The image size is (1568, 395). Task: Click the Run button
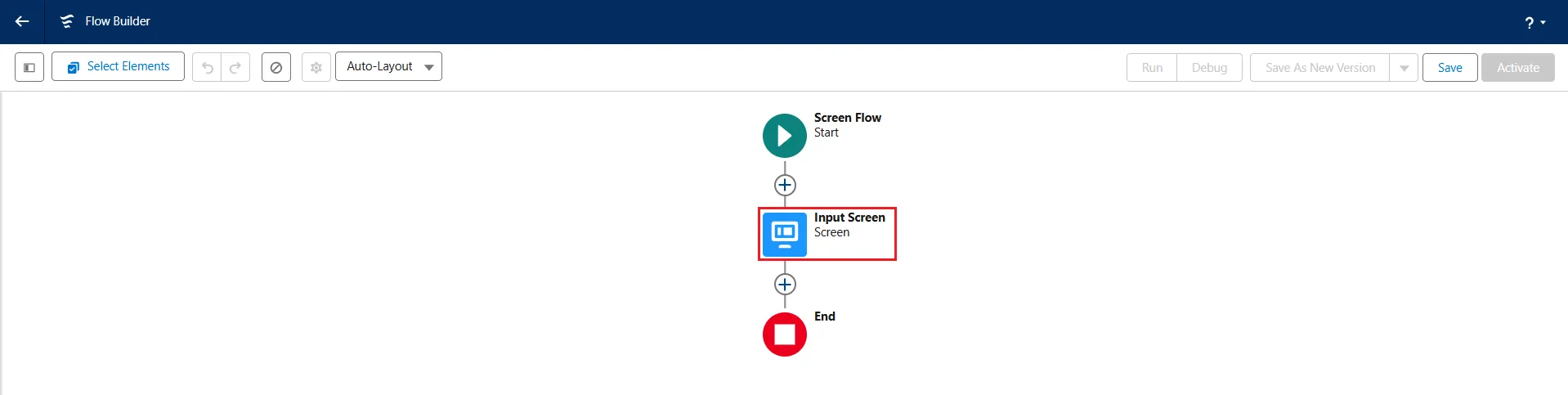(1152, 68)
